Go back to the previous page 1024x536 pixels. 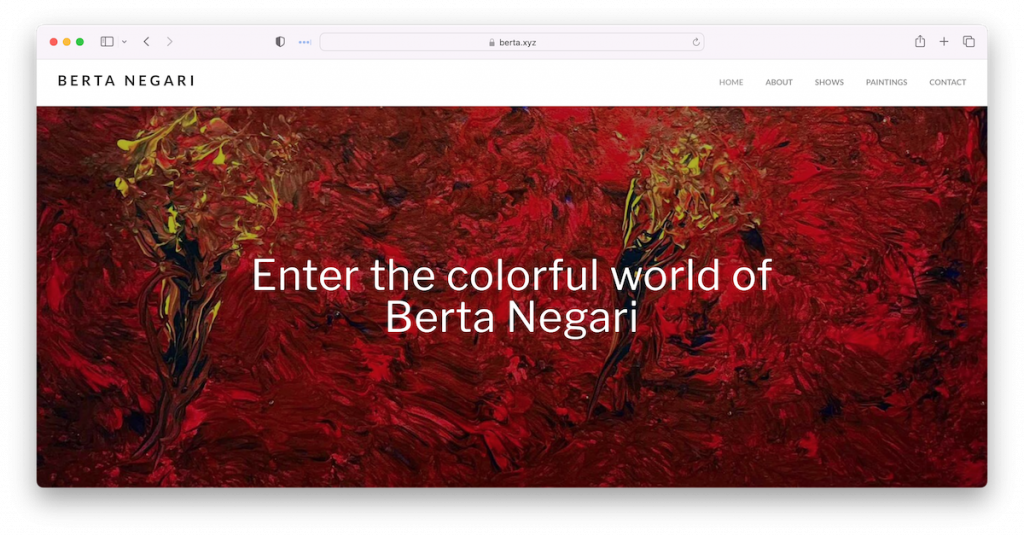coord(146,42)
